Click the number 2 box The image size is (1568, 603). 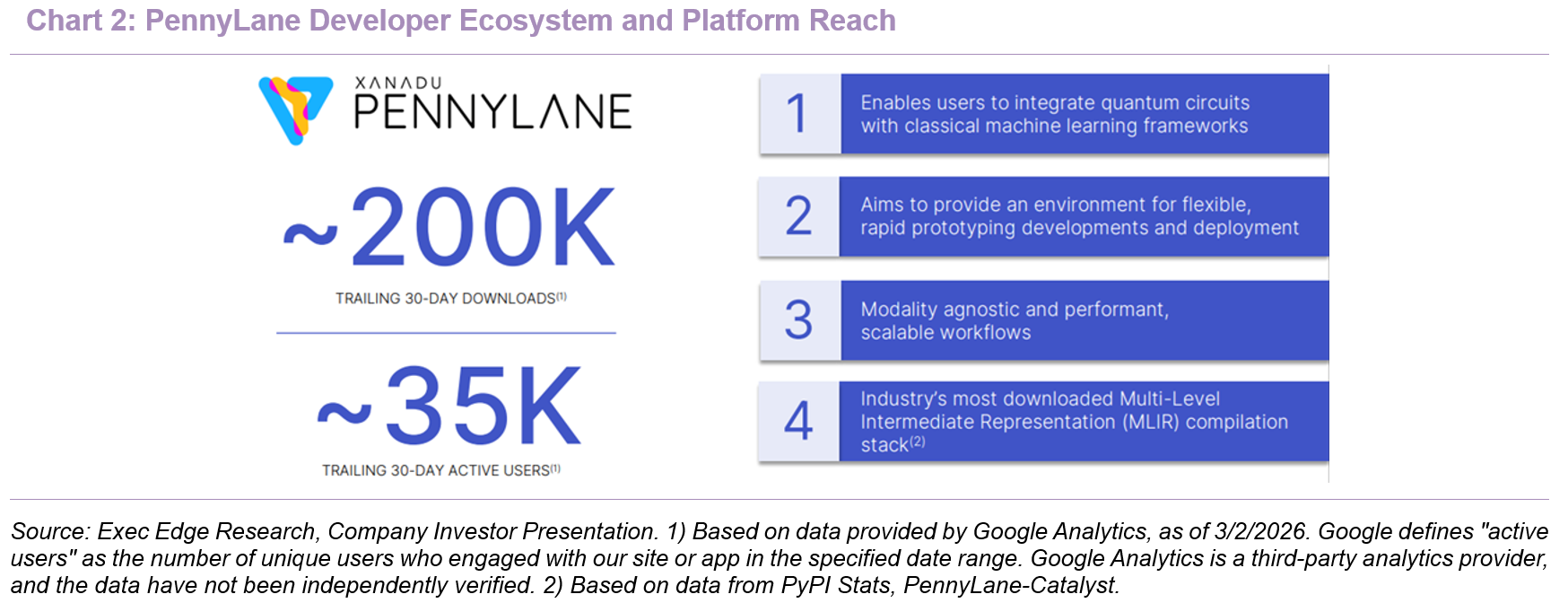point(799,216)
